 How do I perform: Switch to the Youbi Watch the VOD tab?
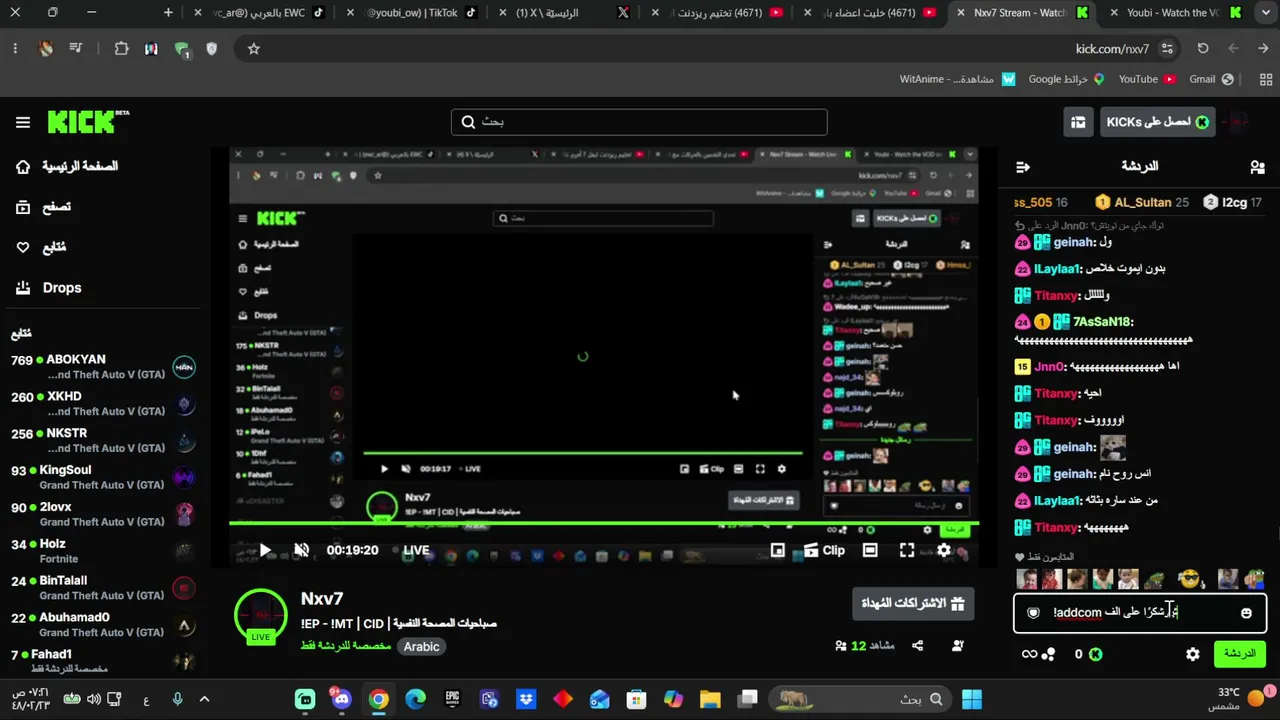[1174, 13]
